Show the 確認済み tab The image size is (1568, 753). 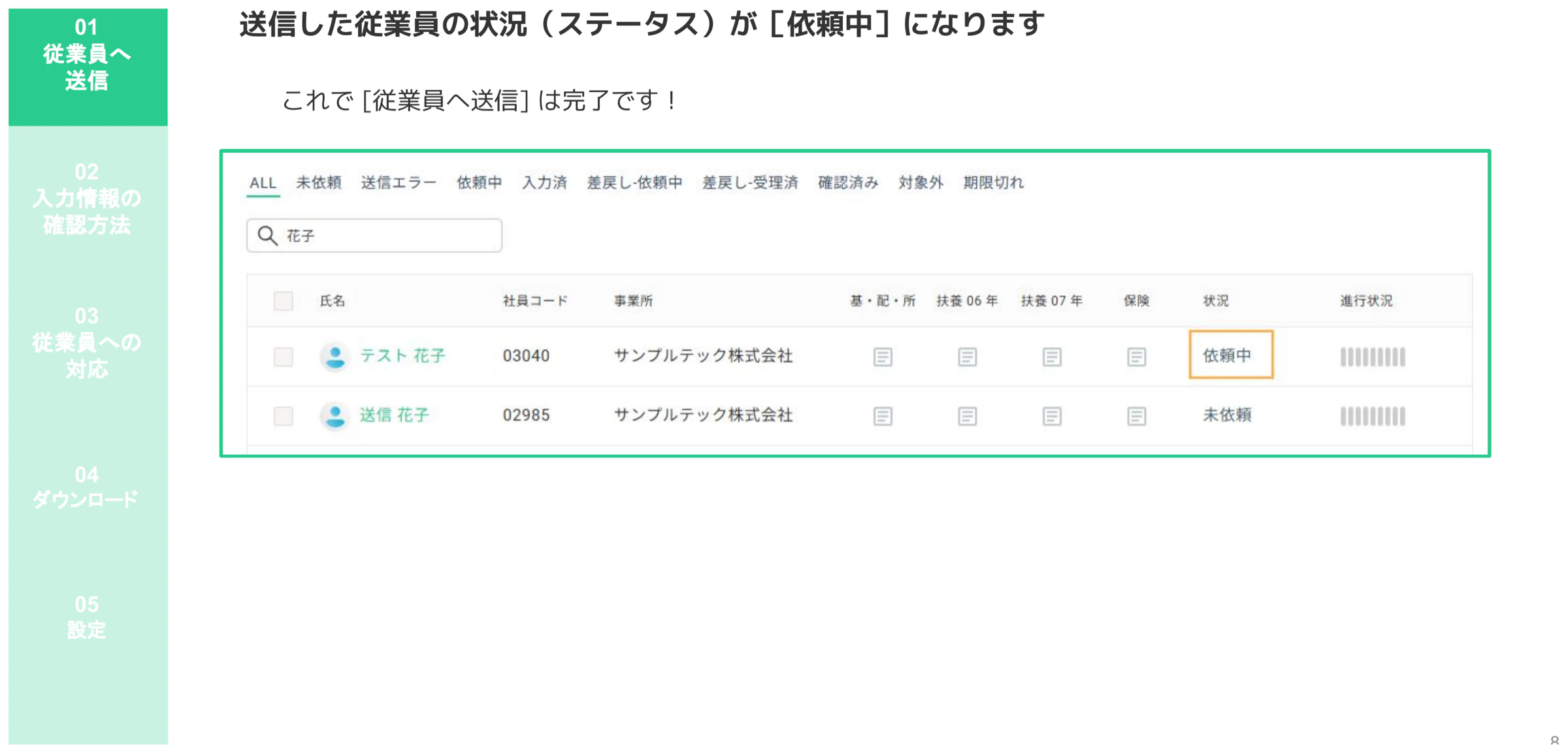pos(848,183)
